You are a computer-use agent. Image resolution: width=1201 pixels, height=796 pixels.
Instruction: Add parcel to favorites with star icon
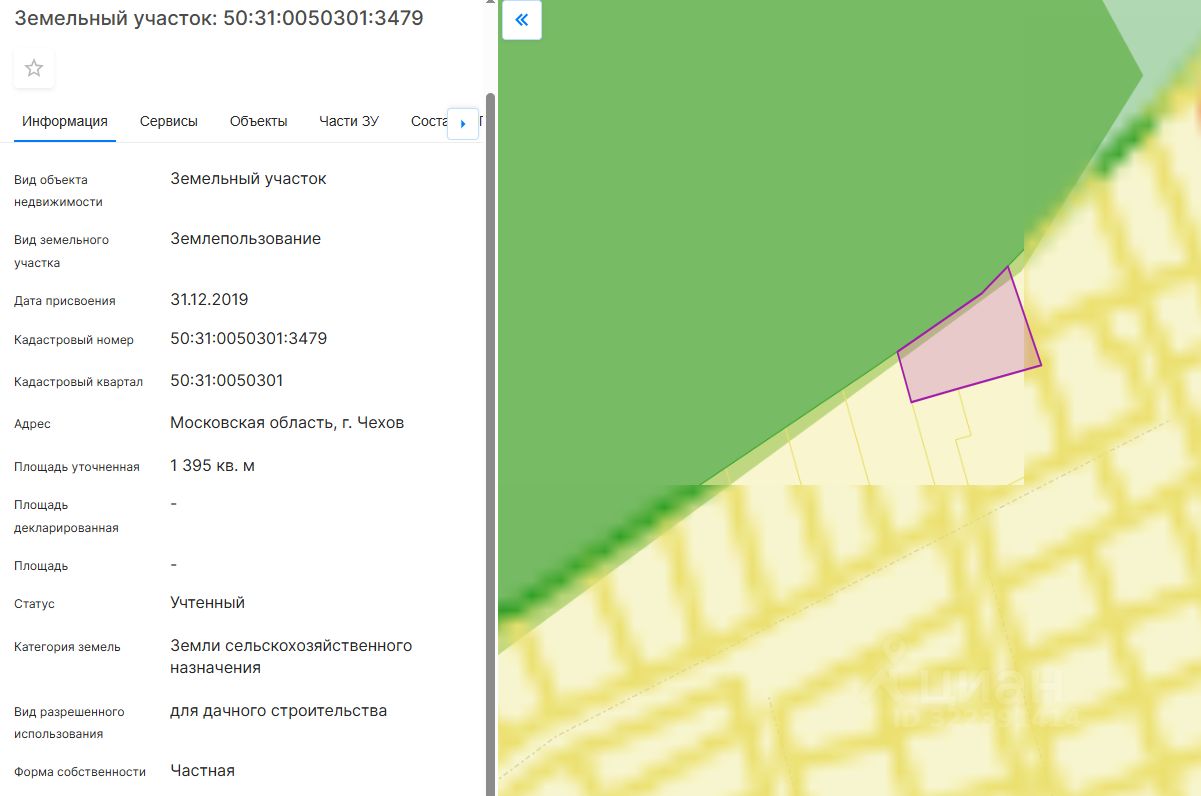click(x=34, y=69)
